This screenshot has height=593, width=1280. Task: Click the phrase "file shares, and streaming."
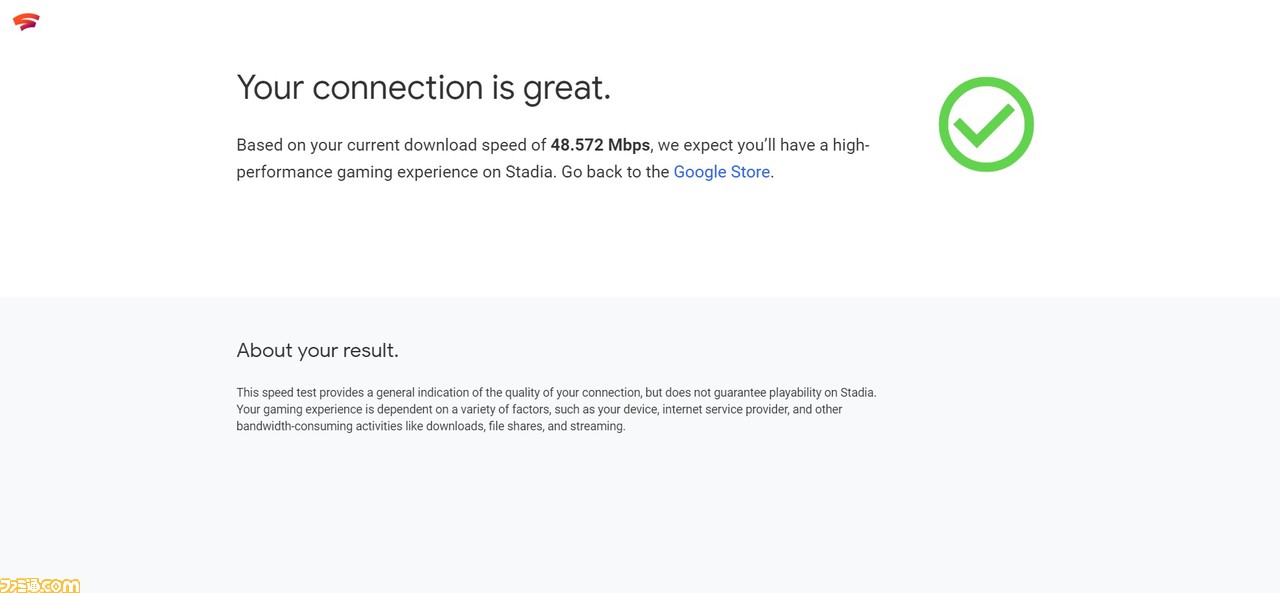click(556, 427)
